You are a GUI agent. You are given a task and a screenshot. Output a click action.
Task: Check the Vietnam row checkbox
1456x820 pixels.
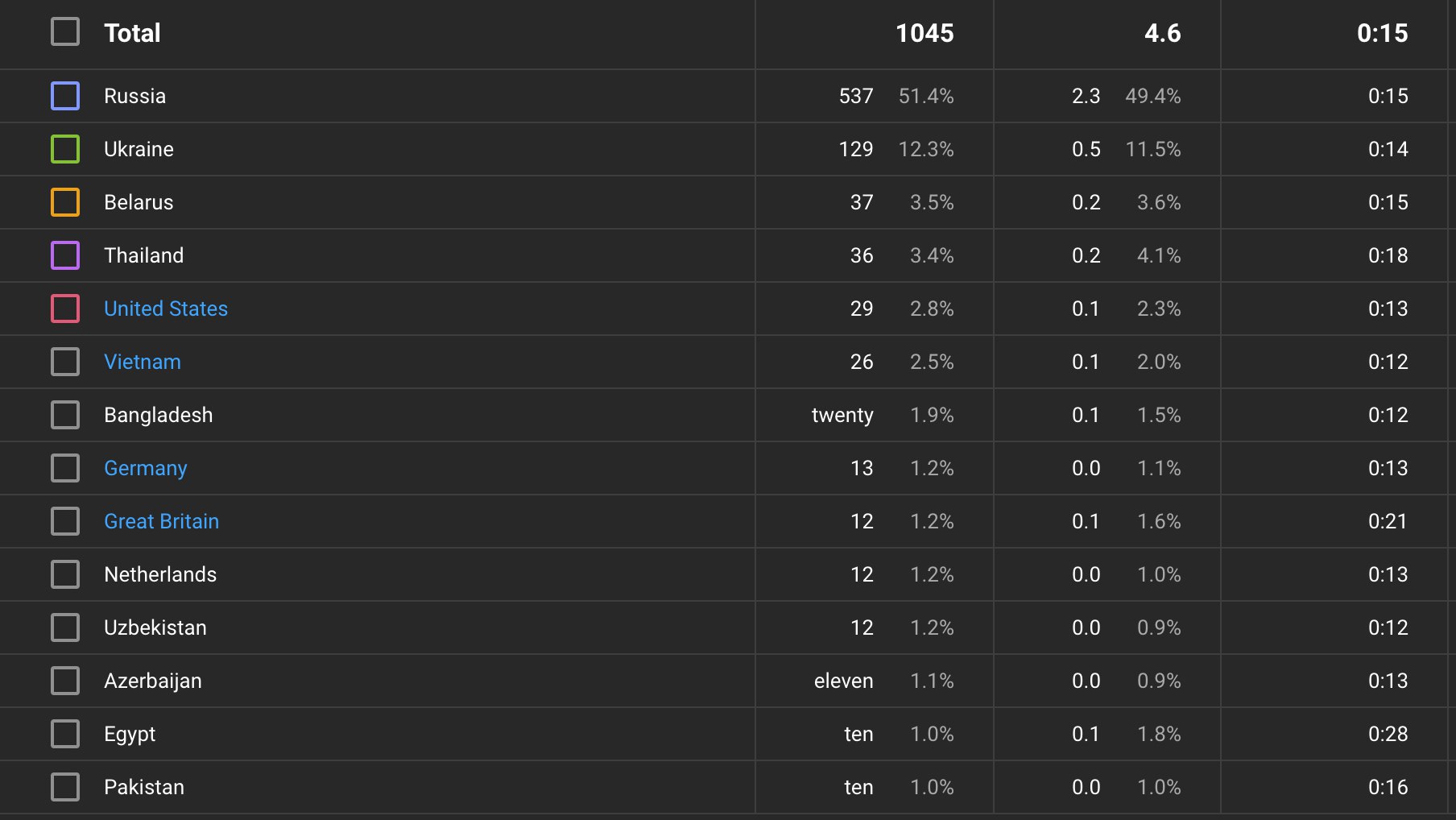click(65, 362)
